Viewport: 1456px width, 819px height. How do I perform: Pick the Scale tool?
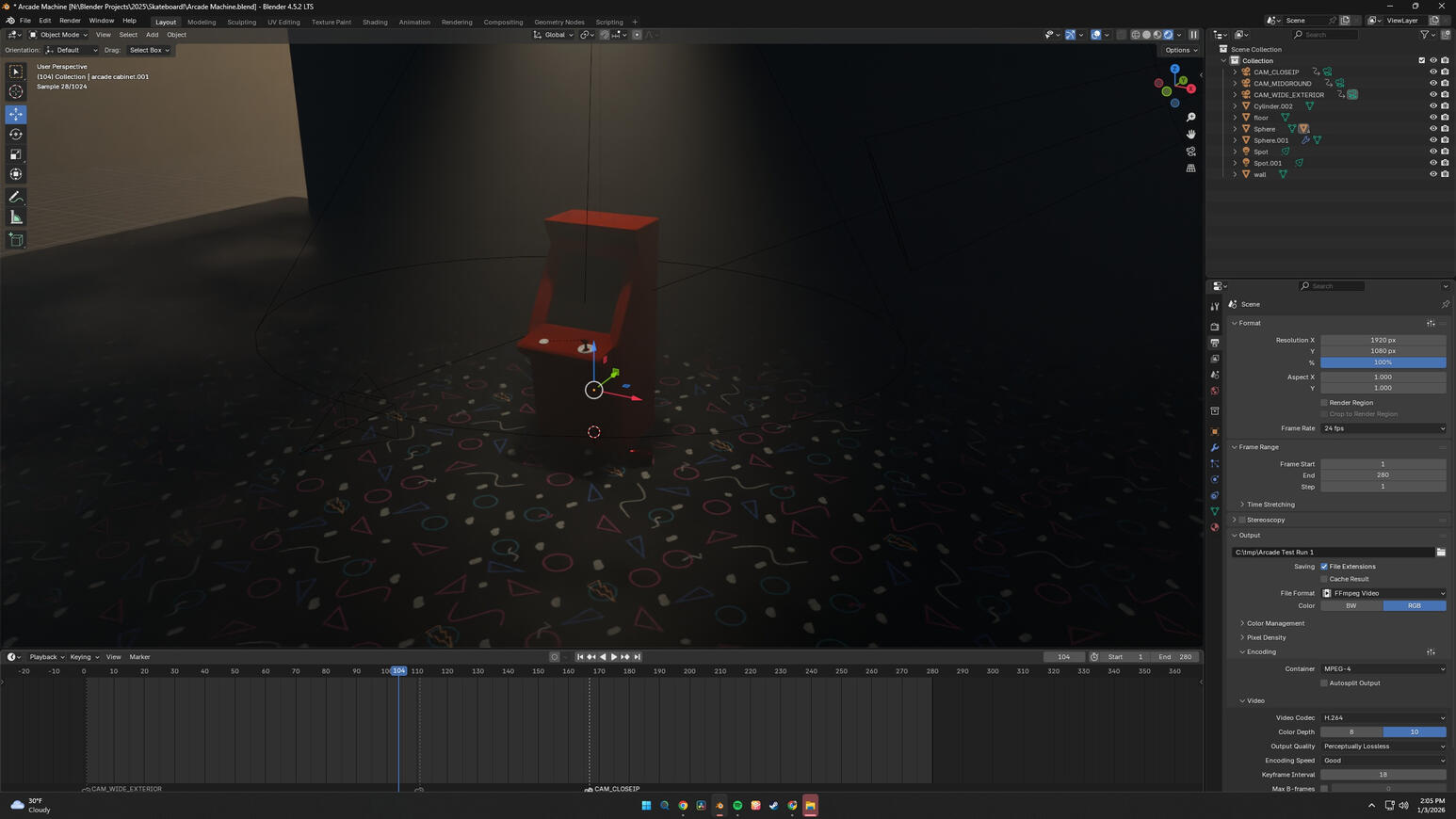[16, 154]
